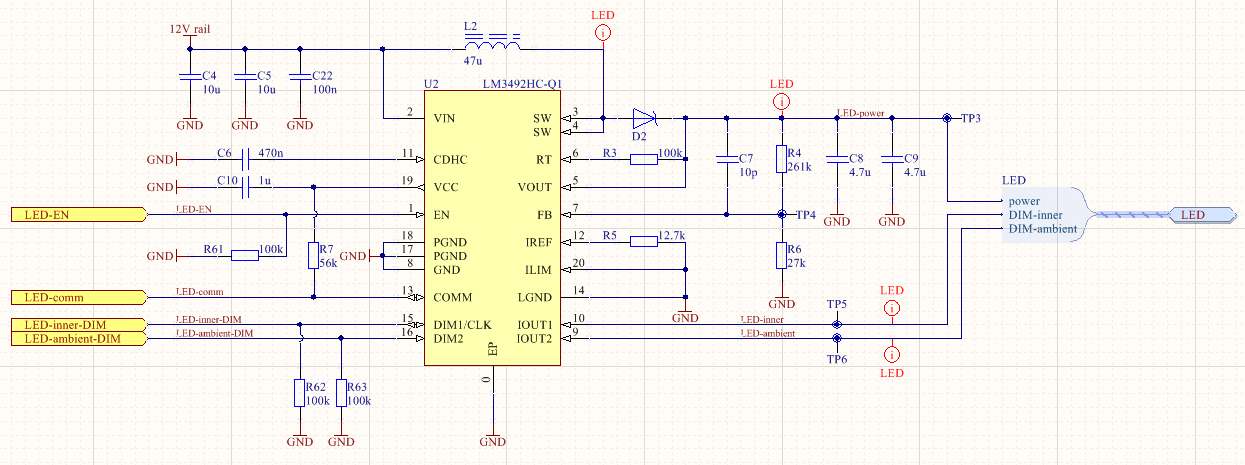
Task: Select resistor R4 symbol
Action: [782, 159]
